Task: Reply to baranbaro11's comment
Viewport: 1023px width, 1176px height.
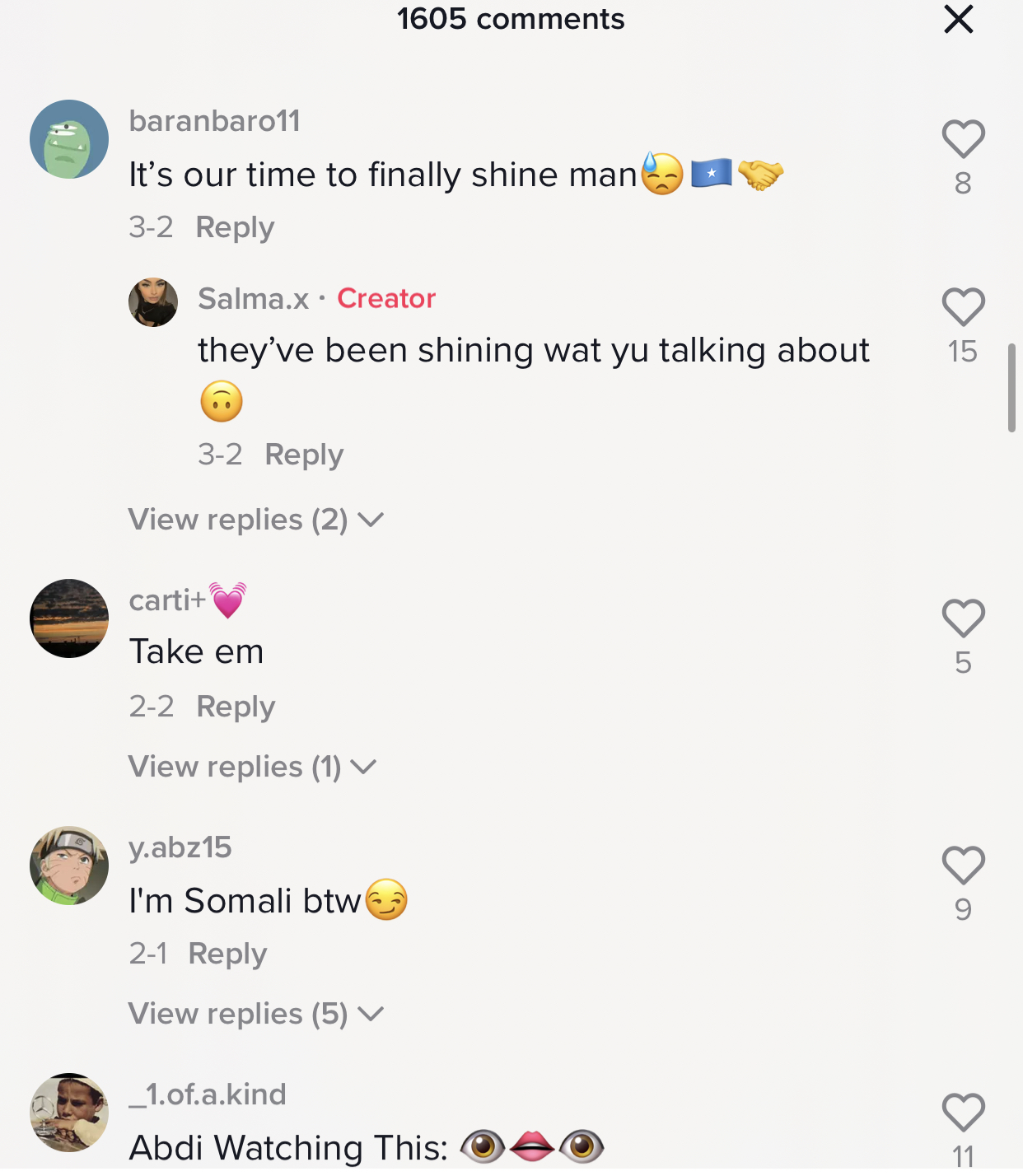Action: [235, 227]
